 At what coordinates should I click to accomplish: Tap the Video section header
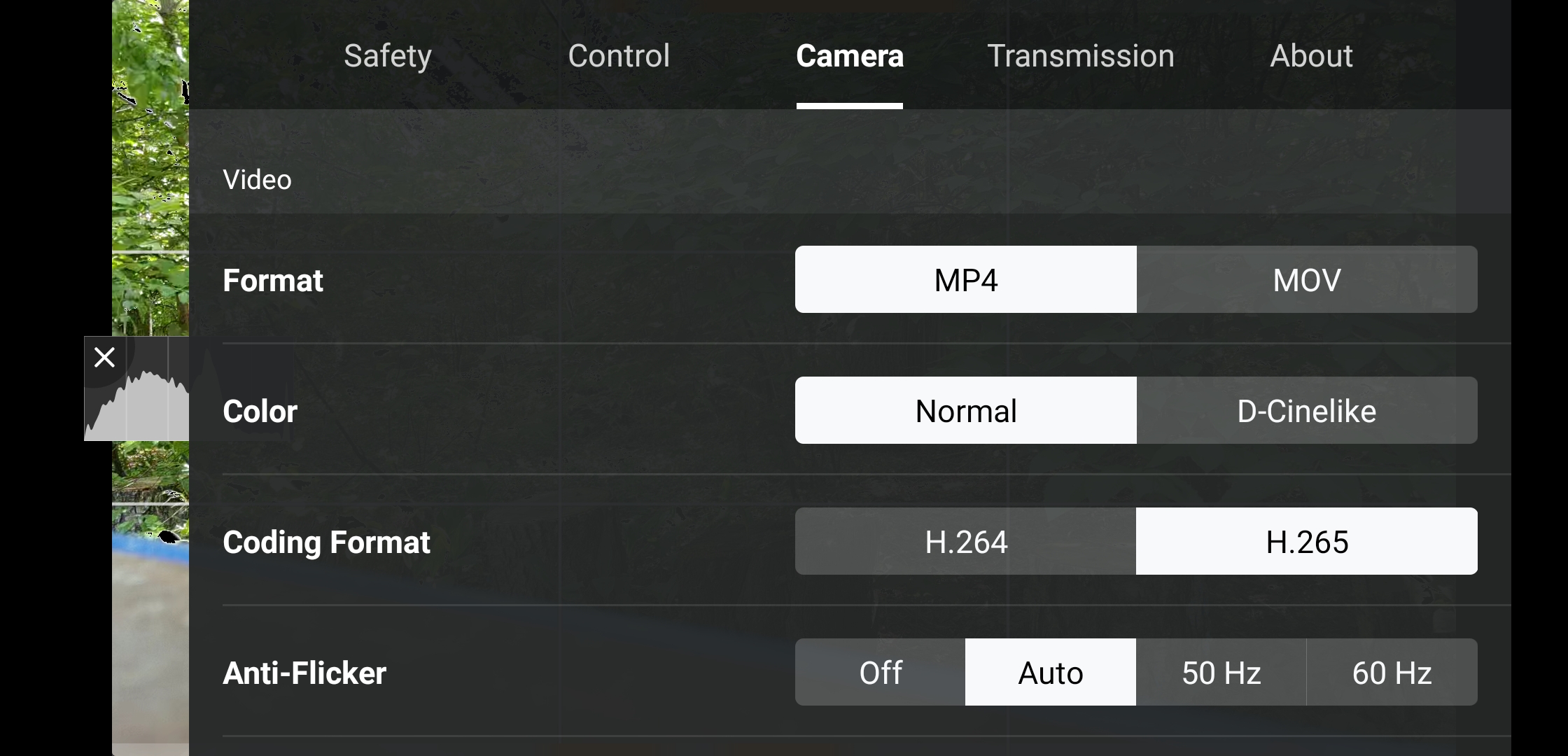click(x=257, y=180)
